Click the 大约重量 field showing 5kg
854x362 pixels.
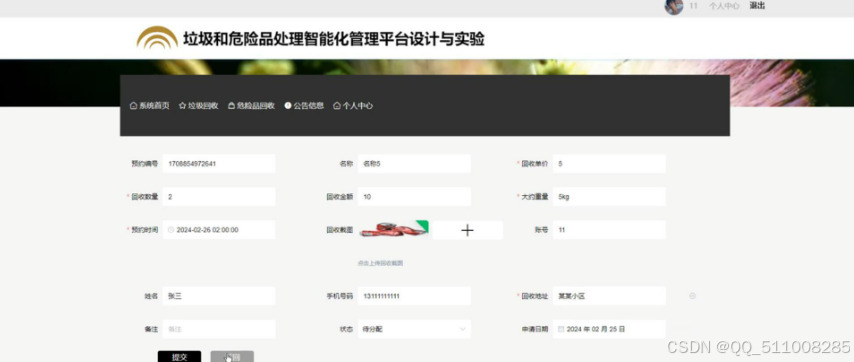point(609,197)
